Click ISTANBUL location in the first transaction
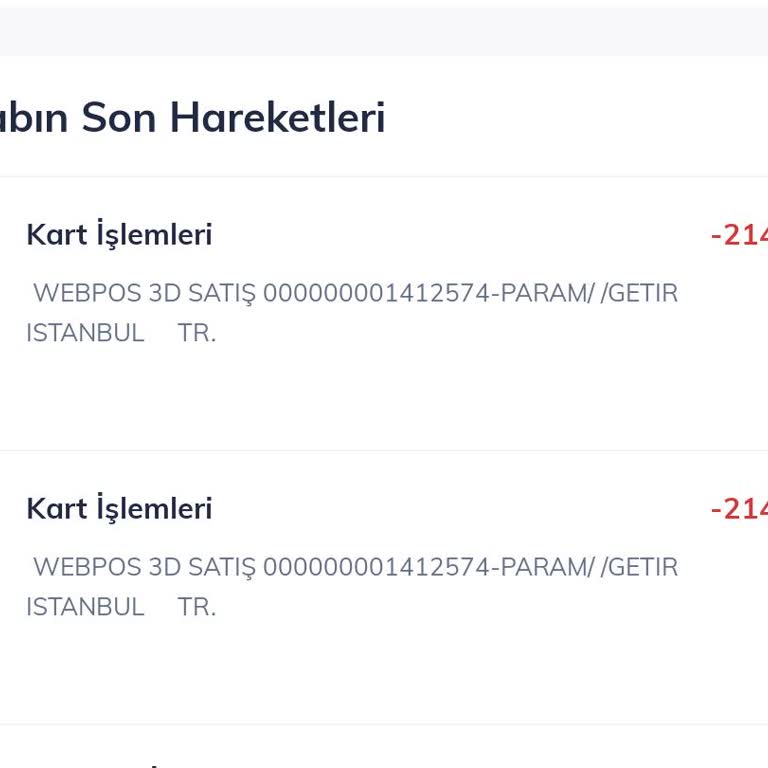The height and width of the screenshot is (768, 768). [85, 333]
